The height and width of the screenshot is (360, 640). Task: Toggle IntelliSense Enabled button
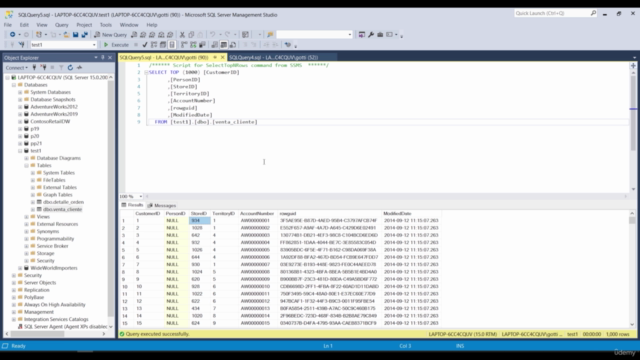172,45
